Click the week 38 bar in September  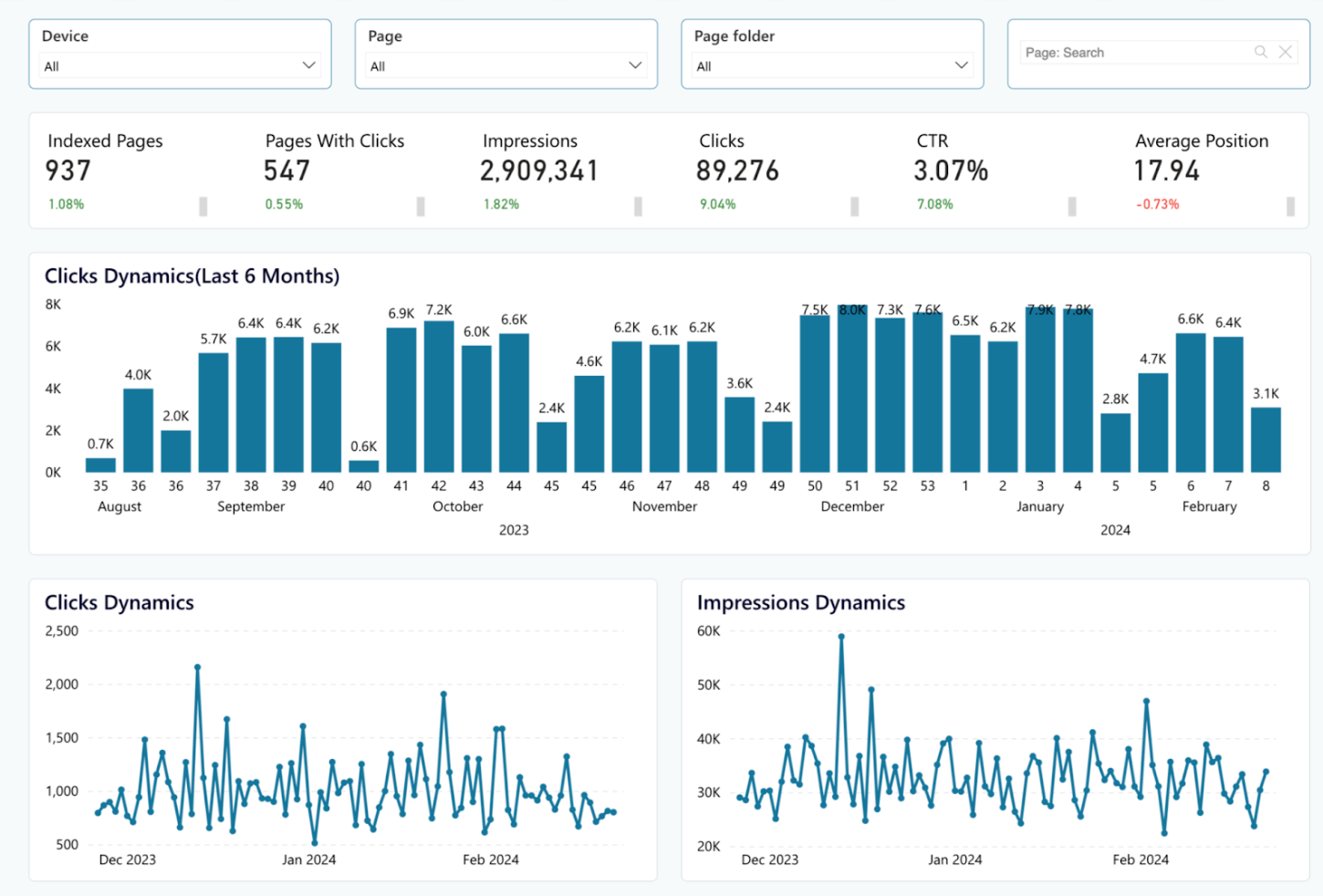[251, 405]
